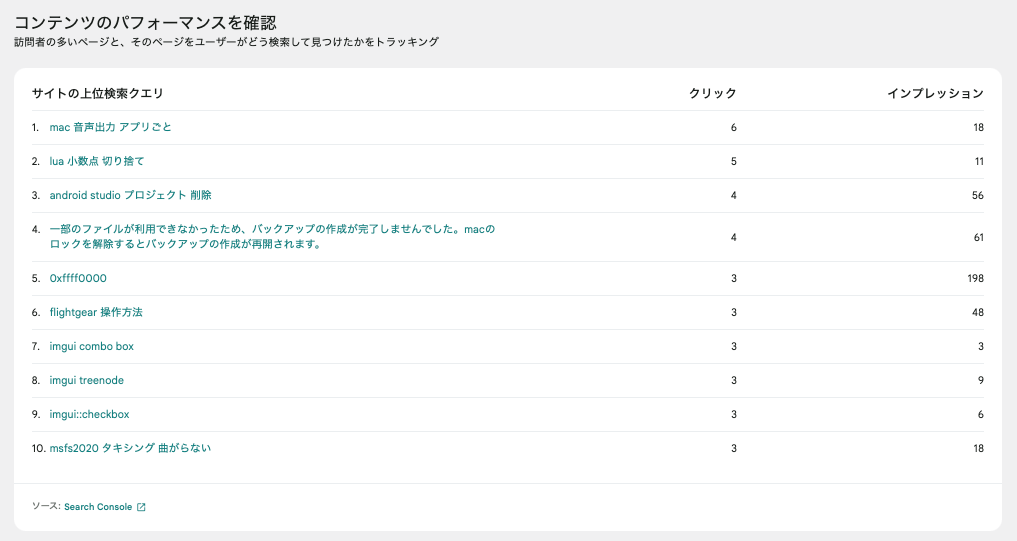Open the Search Console source link

point(98,507)
